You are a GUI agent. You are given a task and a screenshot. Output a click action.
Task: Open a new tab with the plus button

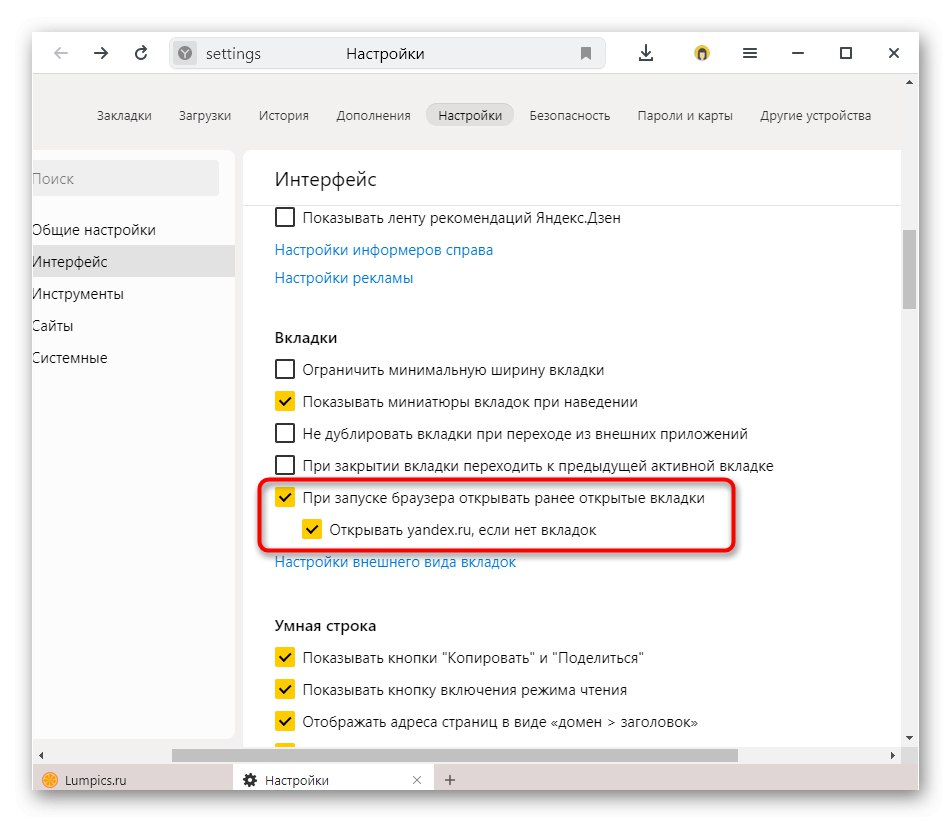[450, 779]
